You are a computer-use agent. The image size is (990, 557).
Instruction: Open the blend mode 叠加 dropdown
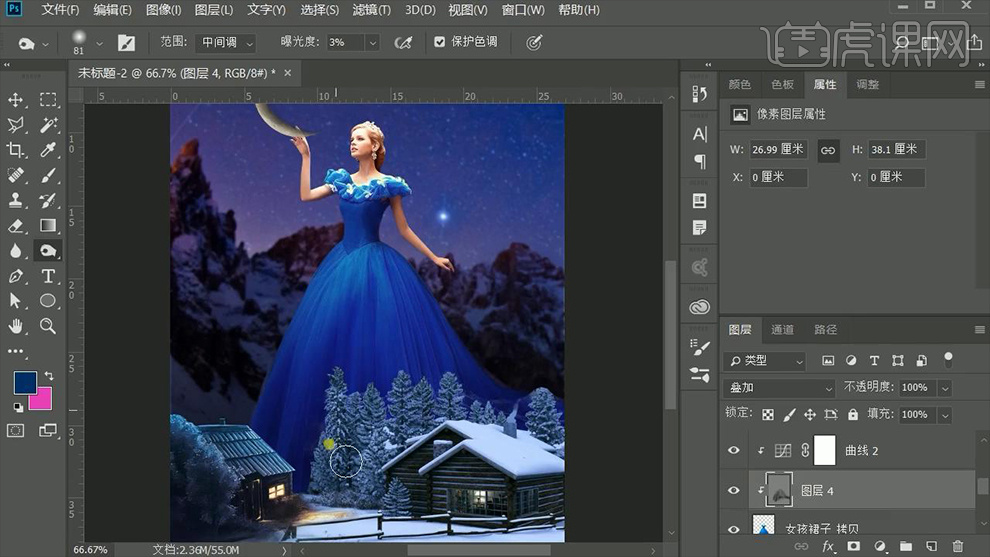pos(779,388)
